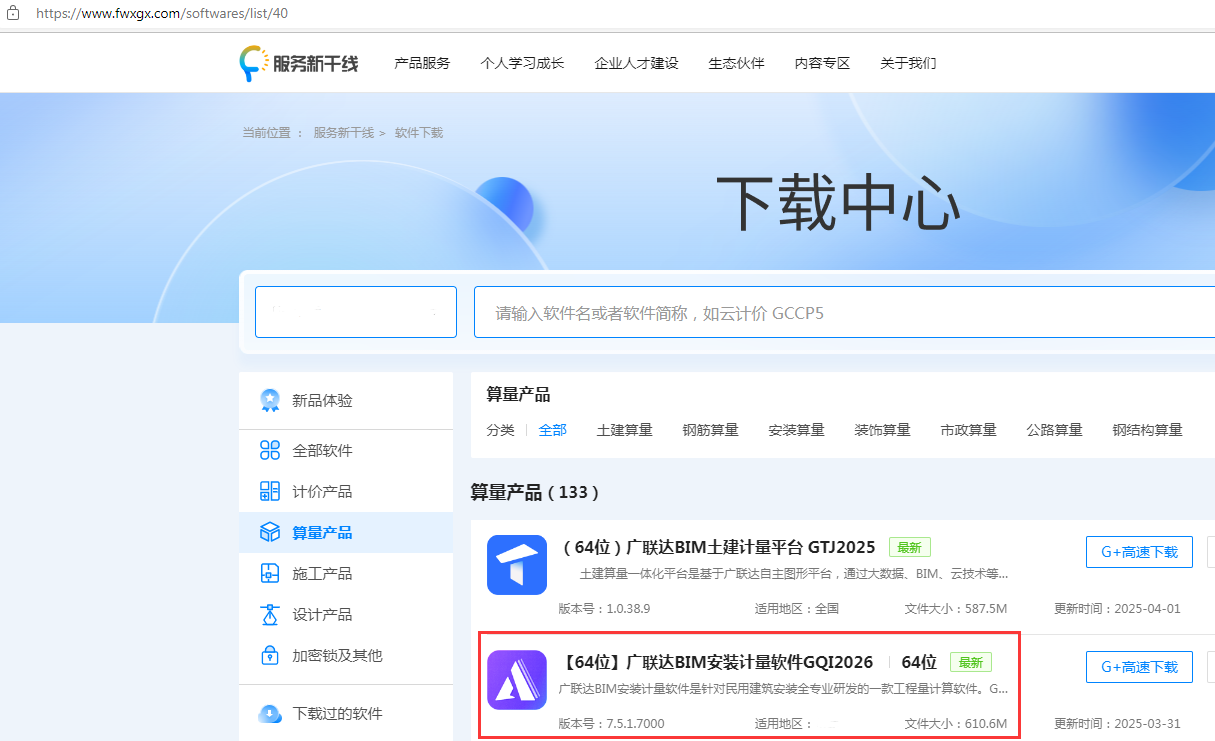Open the 企业人才建设 menu
This screenshot has width=1215, height=741.
pyautogui.click(x=636, y=63)
